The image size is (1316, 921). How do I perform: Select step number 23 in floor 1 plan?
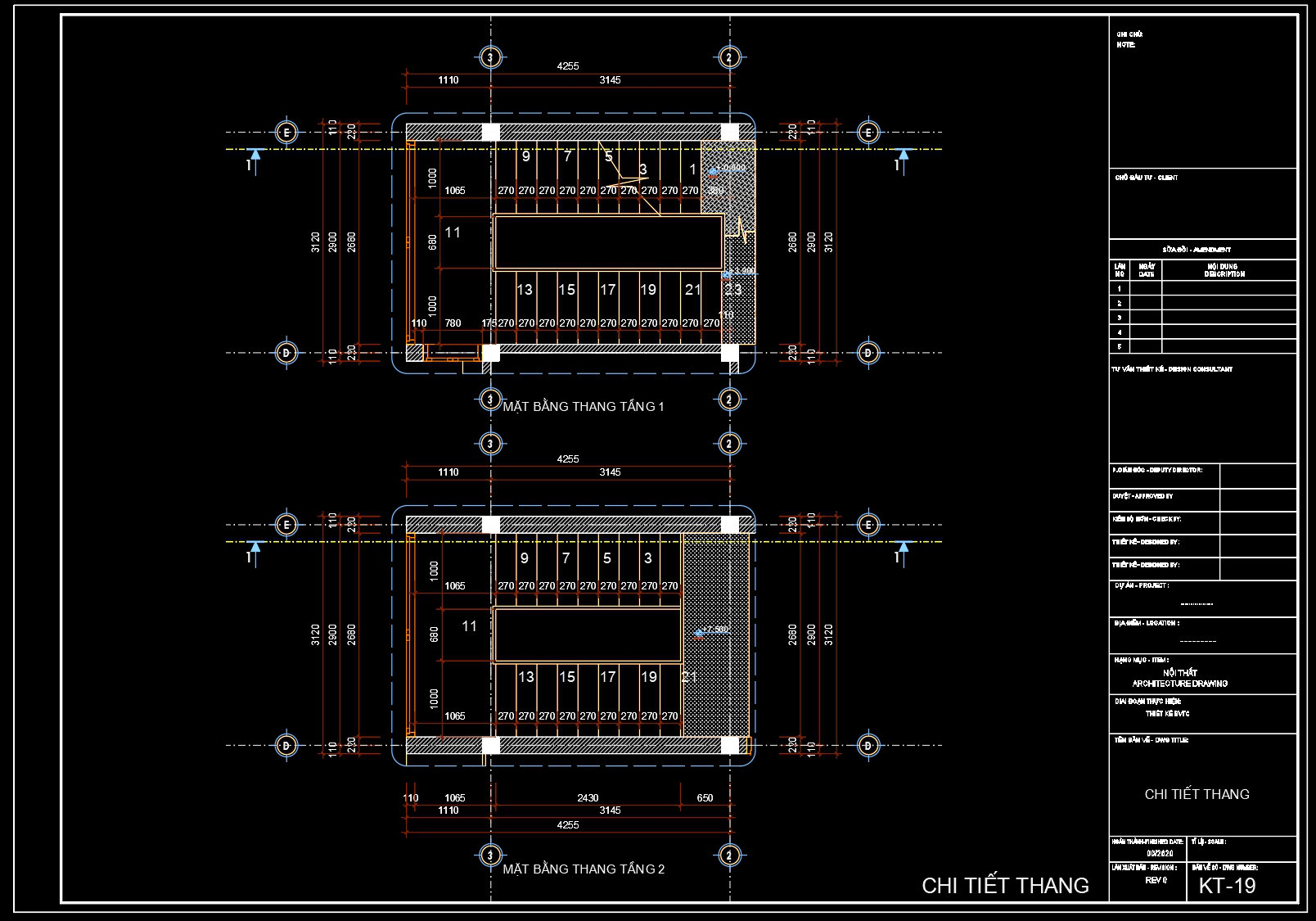click(x=732, y=290)
